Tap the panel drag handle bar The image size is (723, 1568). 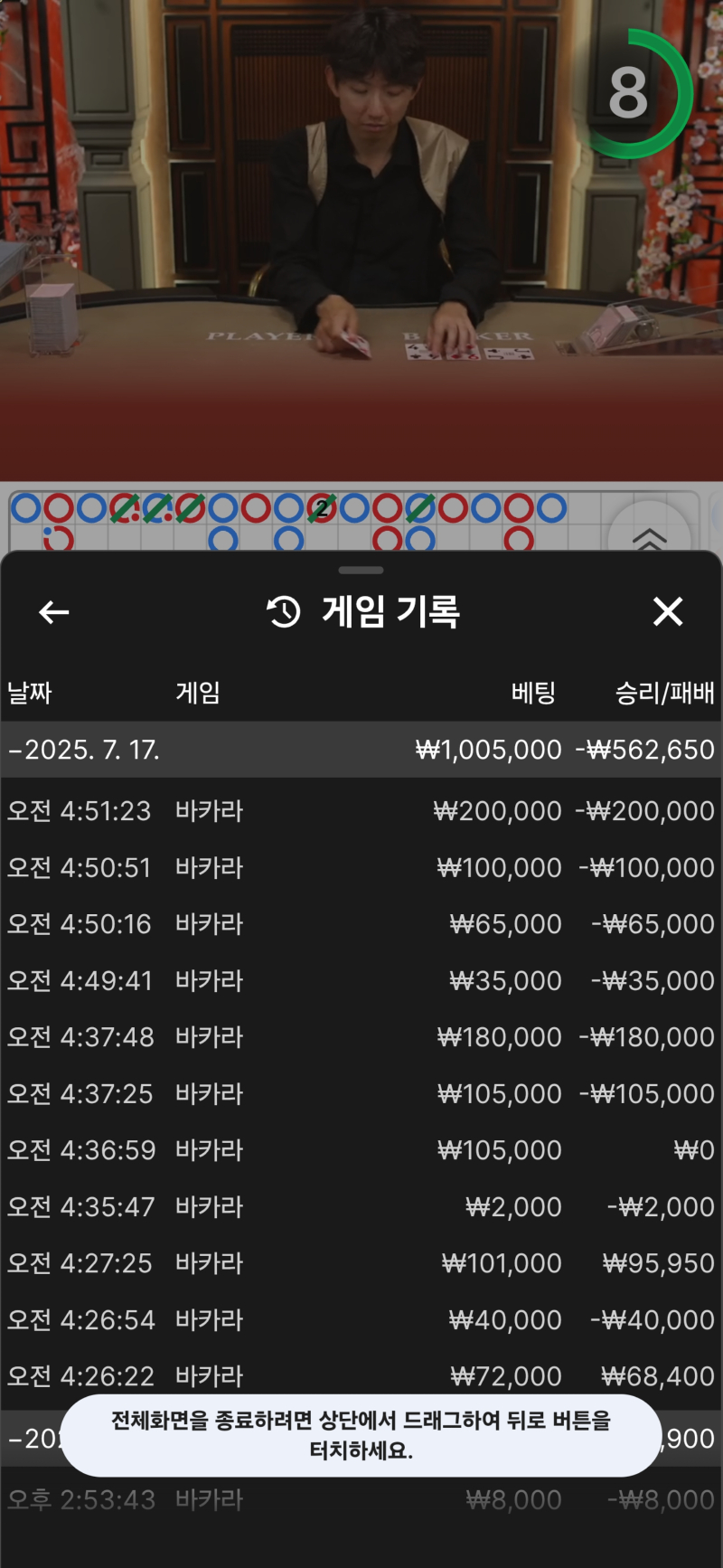click(x=361, y=571)
